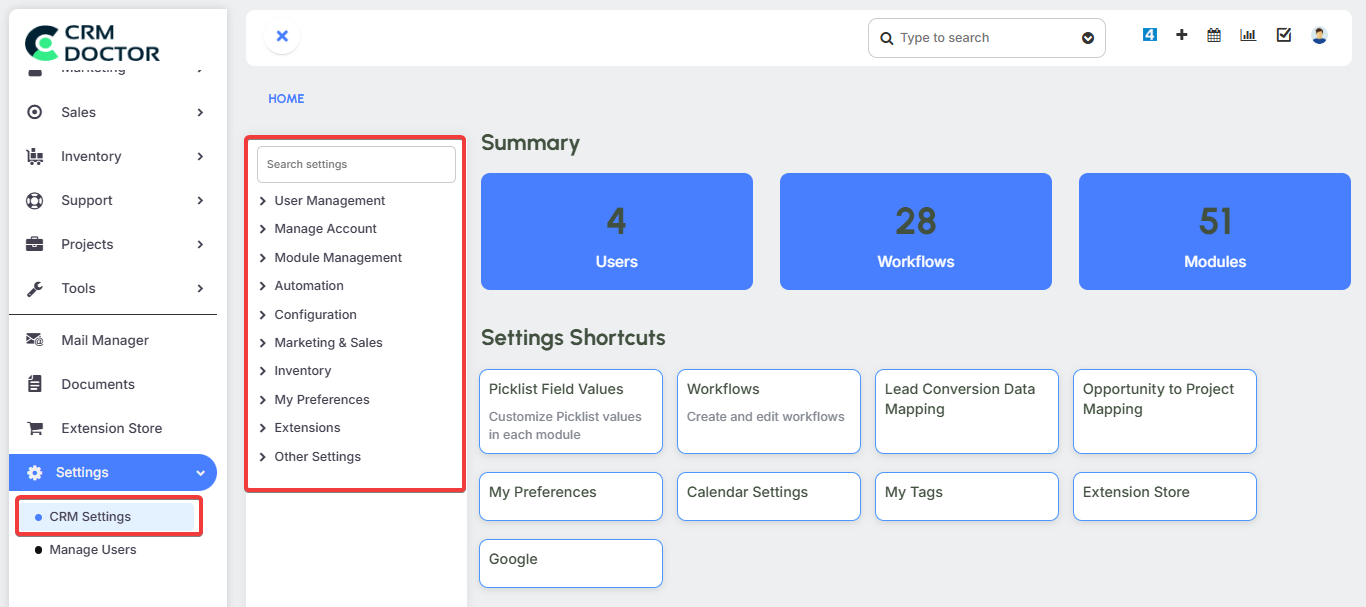Image resolution: width=1366 pixels, height=607 pixels.
Task: Select Manage Users under Settings
Action: click(92, 550)
